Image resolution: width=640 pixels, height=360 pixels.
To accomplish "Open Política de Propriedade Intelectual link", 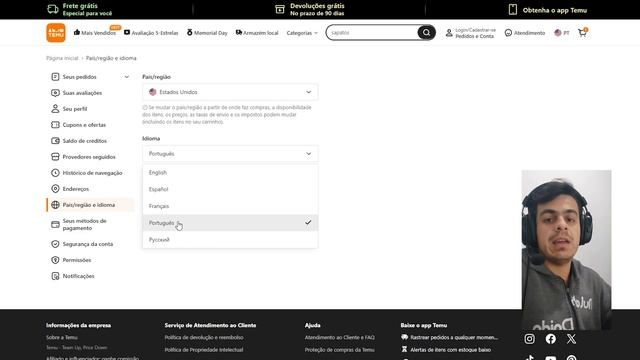I will coord(204,349).
